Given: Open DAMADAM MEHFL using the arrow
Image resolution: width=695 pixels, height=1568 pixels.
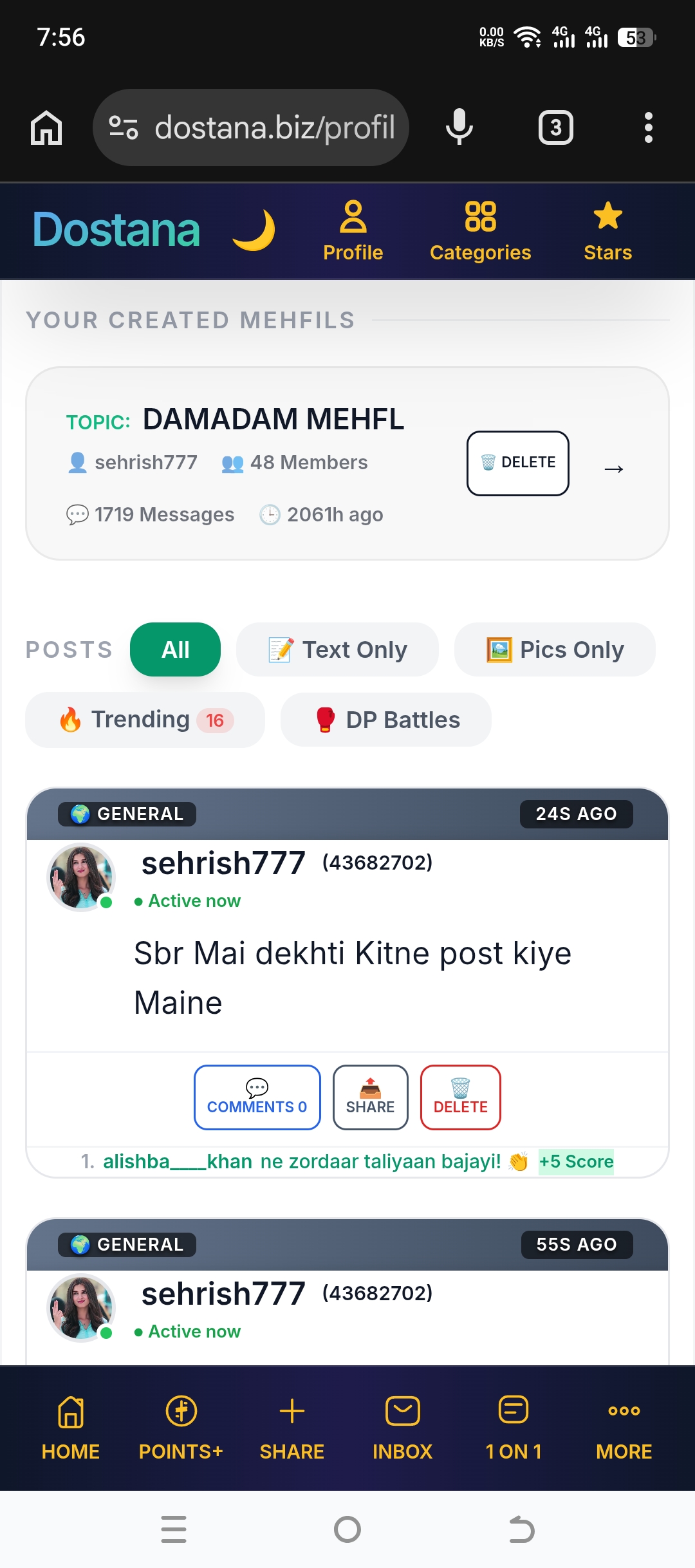Looking at the screenshot, I should click(614, 469).
